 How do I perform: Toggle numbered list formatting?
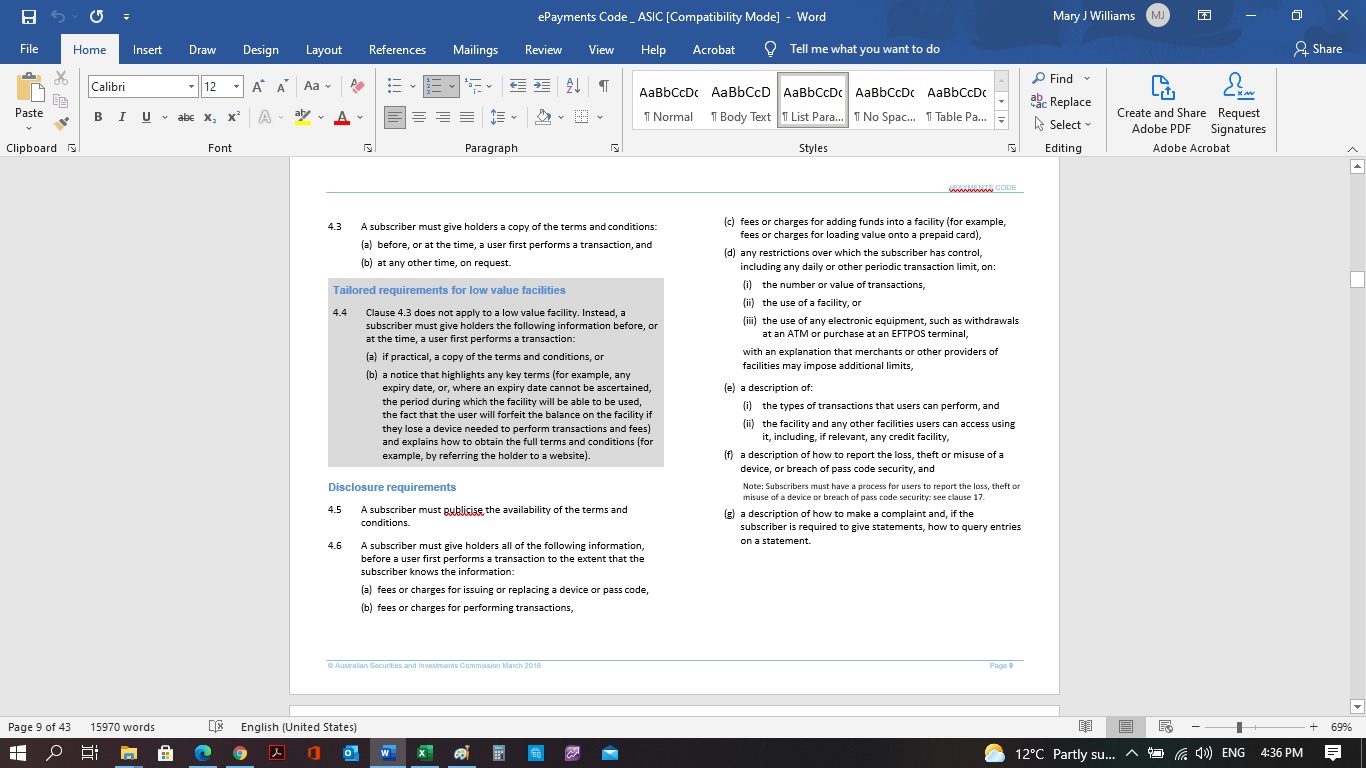pos(436,87)
